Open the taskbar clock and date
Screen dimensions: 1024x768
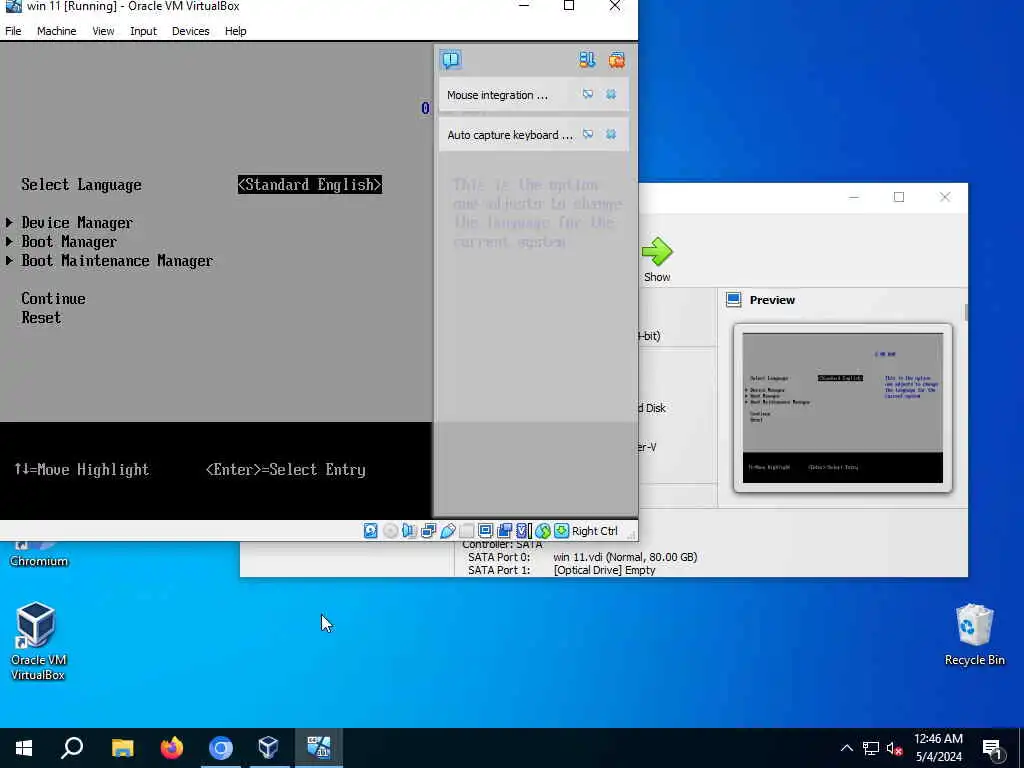tap(938, 748)
